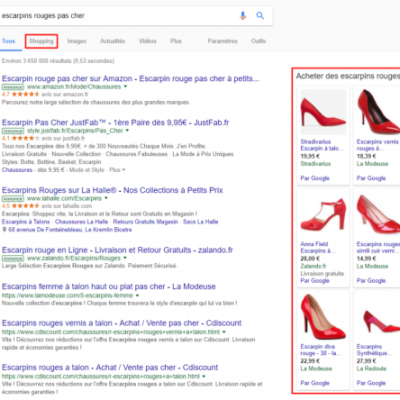Click the 27,99 € price of Escarpins Synthétique

[x=366, y=361]
